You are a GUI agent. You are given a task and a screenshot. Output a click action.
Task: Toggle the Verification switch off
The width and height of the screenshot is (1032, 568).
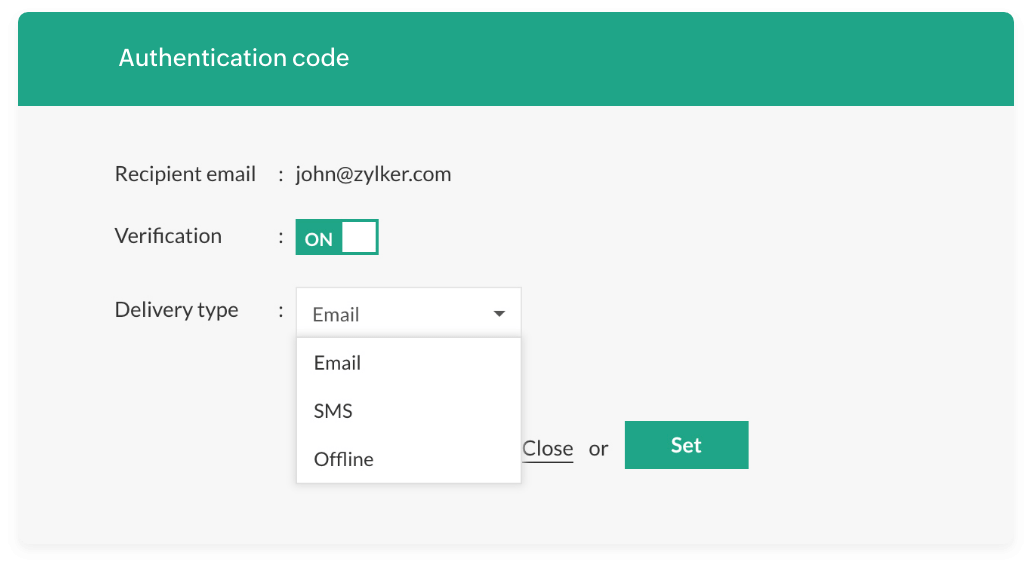(337, 238)
